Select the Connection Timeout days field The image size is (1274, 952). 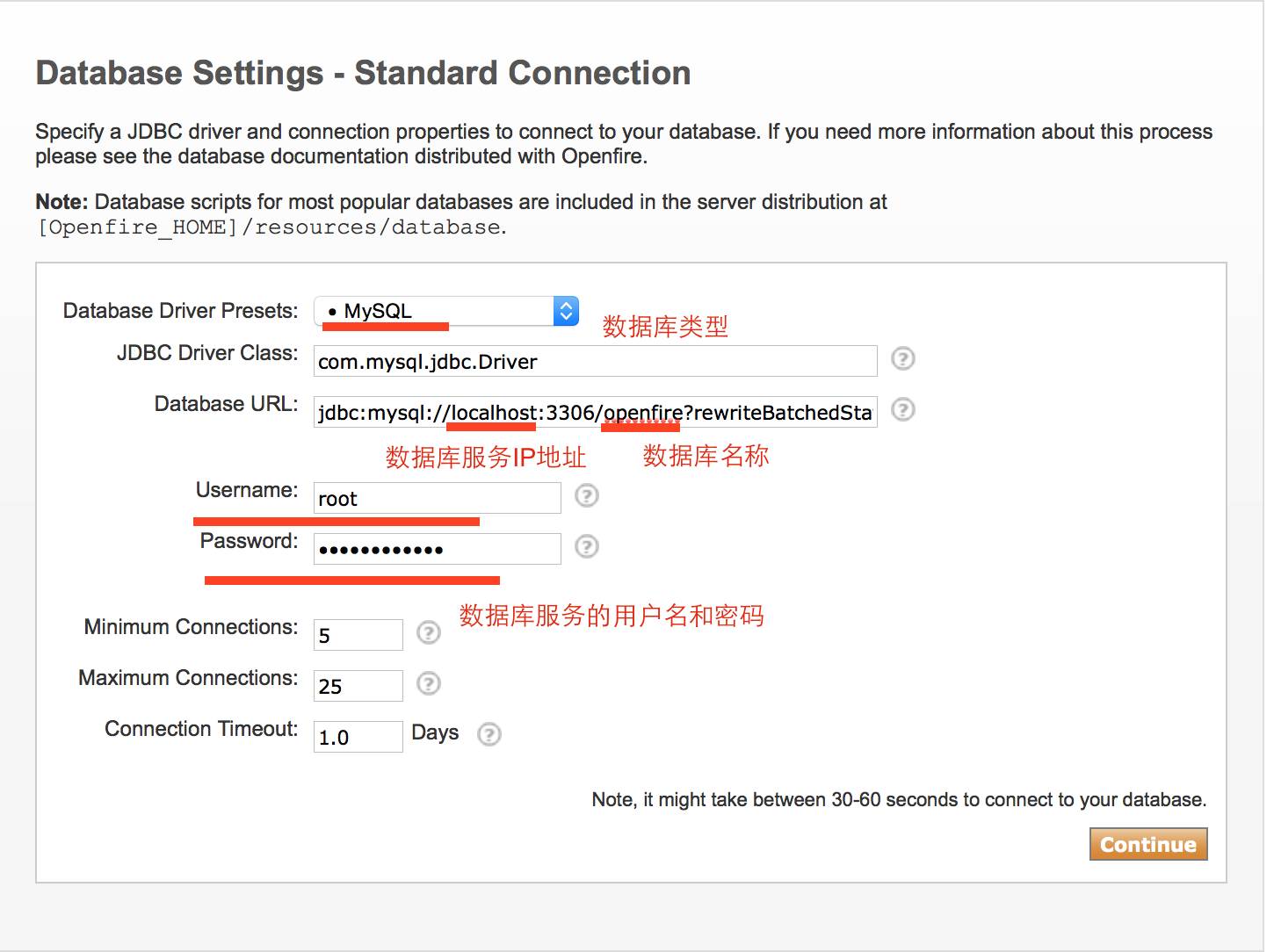click(358, 737)
